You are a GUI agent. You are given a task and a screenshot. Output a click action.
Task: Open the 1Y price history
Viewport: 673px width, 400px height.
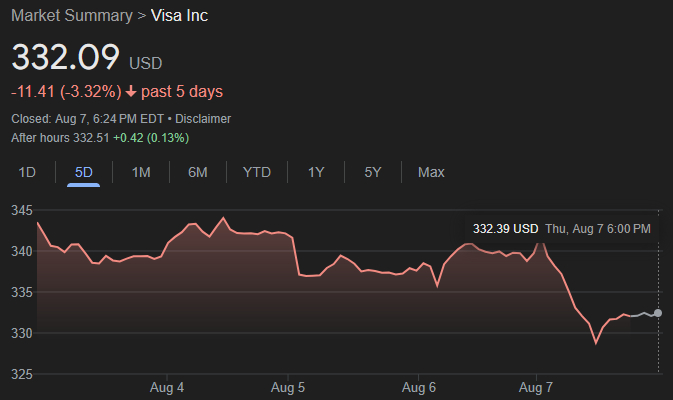(316, 172)
